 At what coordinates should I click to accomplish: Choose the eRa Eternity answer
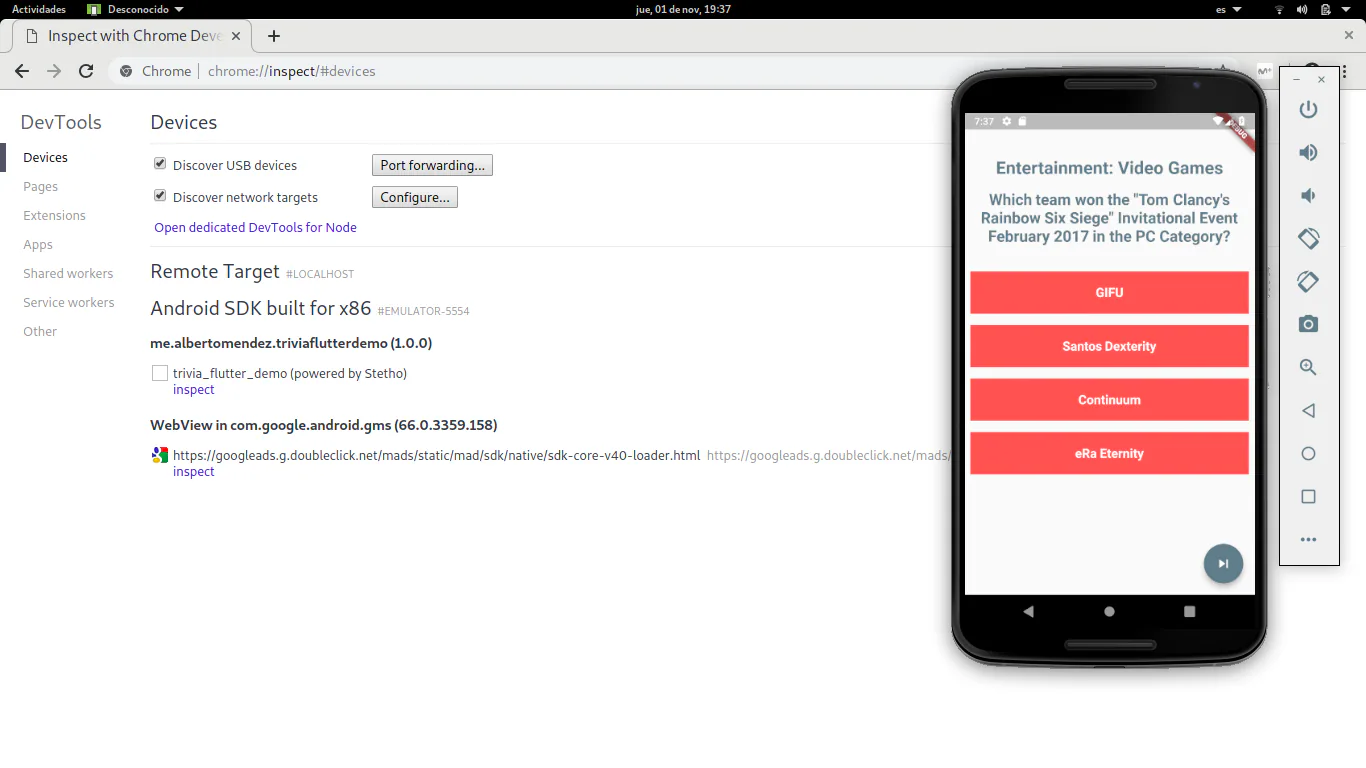(1109, 453)
